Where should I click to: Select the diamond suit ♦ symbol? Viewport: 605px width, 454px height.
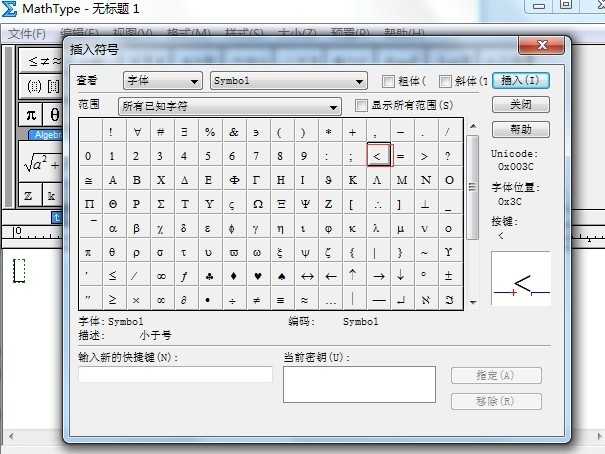(x=233, y=275)
